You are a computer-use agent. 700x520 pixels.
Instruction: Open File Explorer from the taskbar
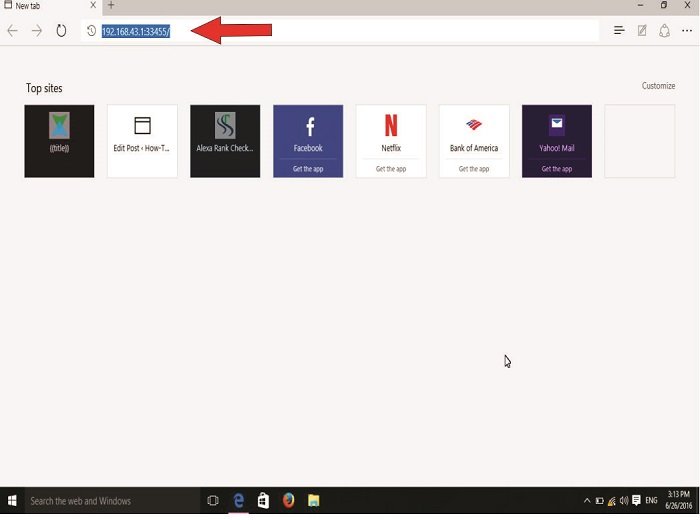coord(313,500)
